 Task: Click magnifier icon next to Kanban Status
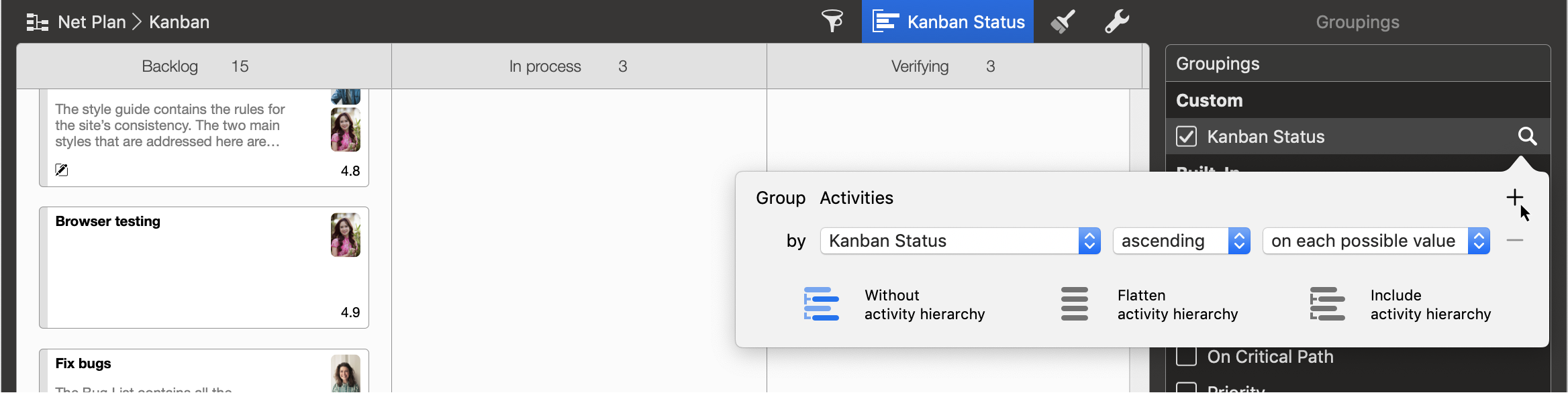1528,137
